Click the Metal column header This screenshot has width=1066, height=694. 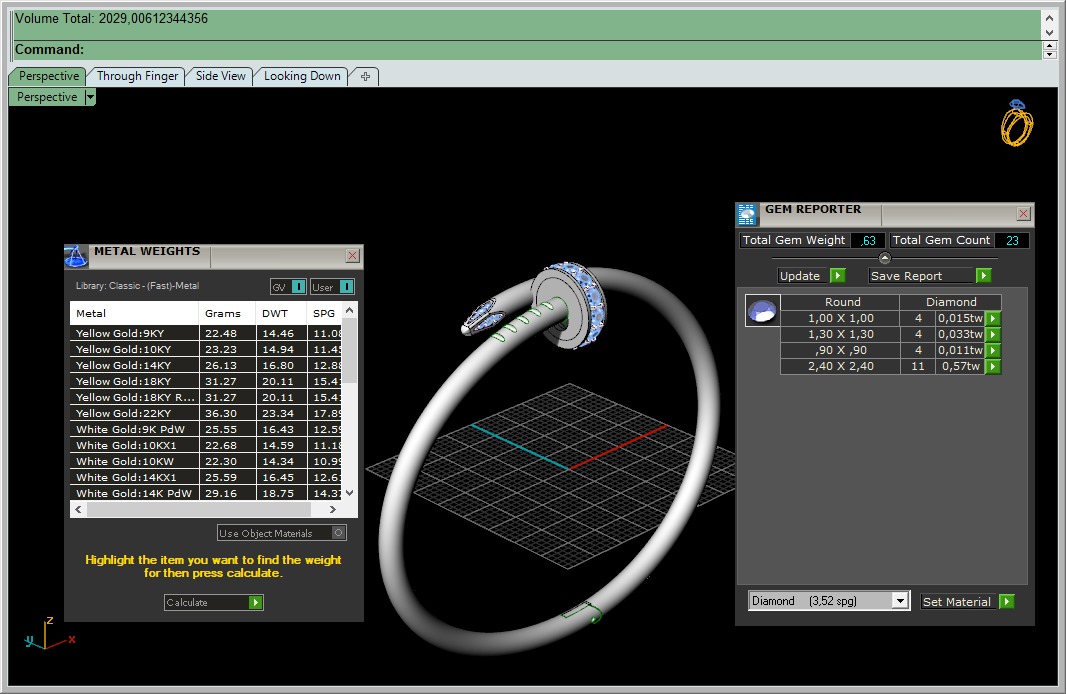(134, 313)
